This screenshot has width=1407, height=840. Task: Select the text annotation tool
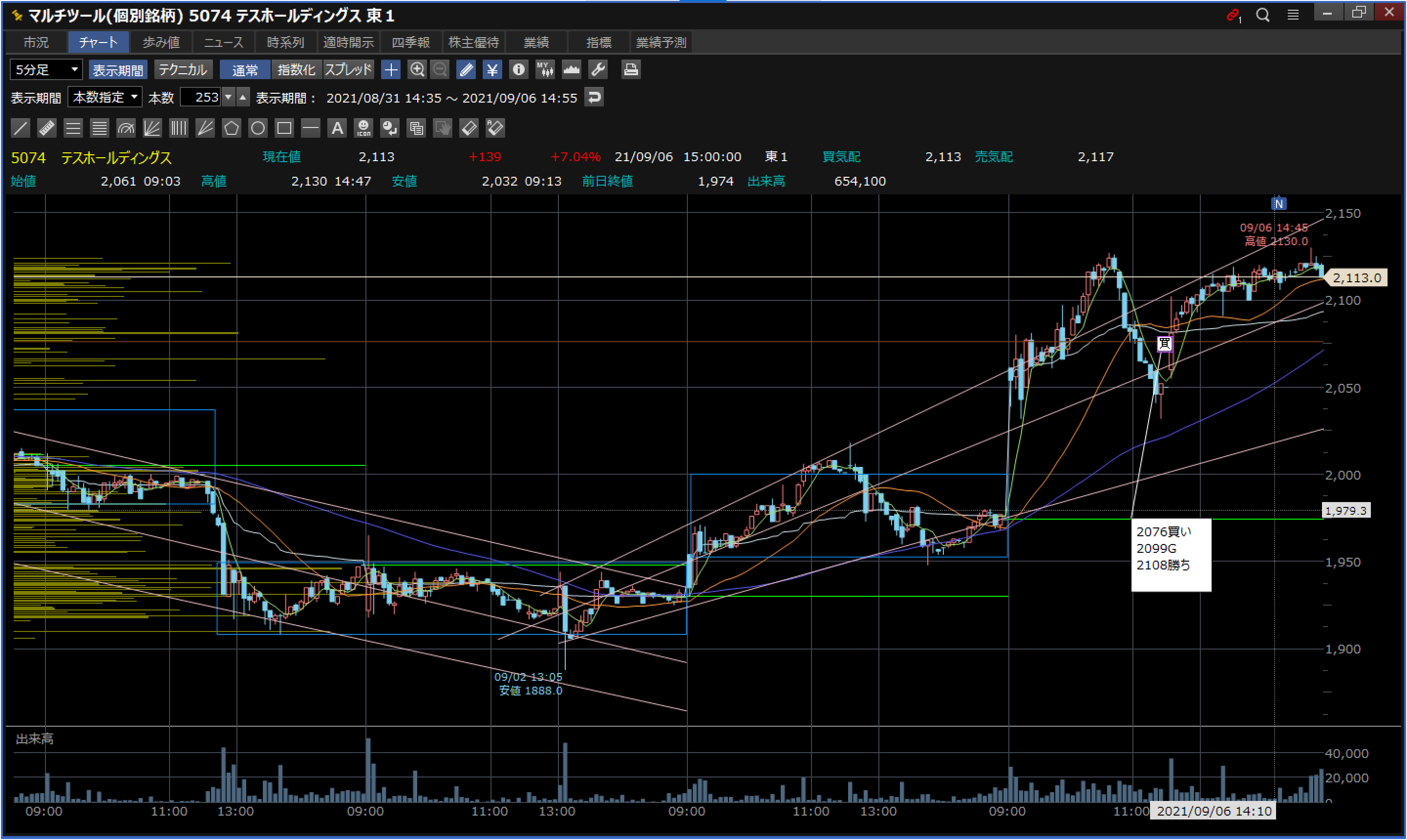337,128
